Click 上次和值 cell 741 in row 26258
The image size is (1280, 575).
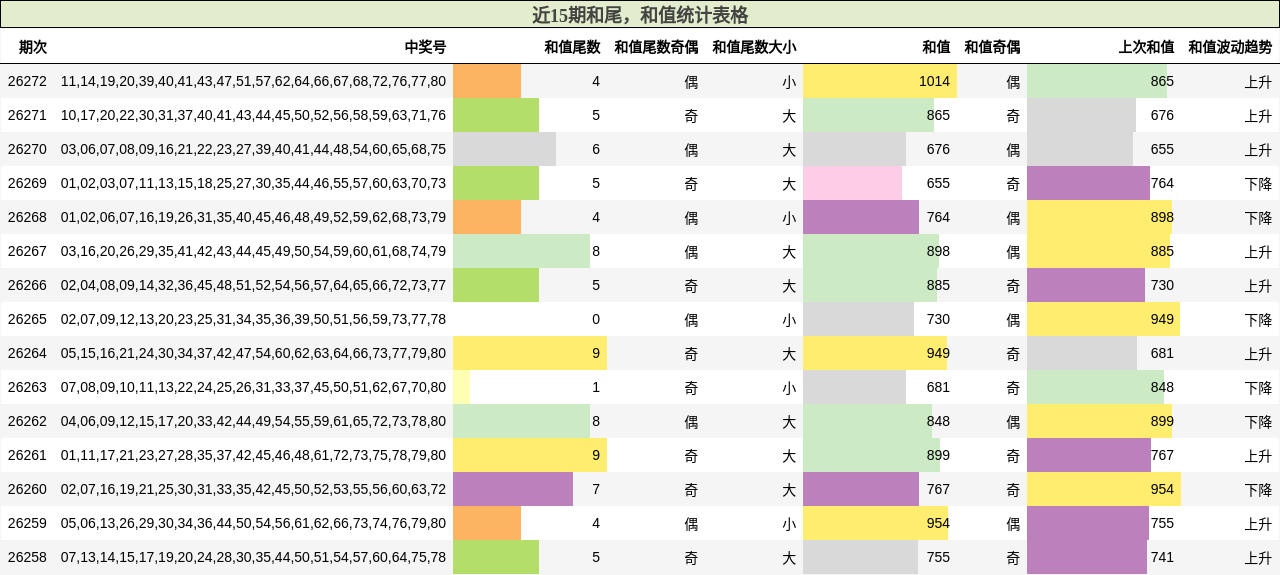tap(1104, 557)
